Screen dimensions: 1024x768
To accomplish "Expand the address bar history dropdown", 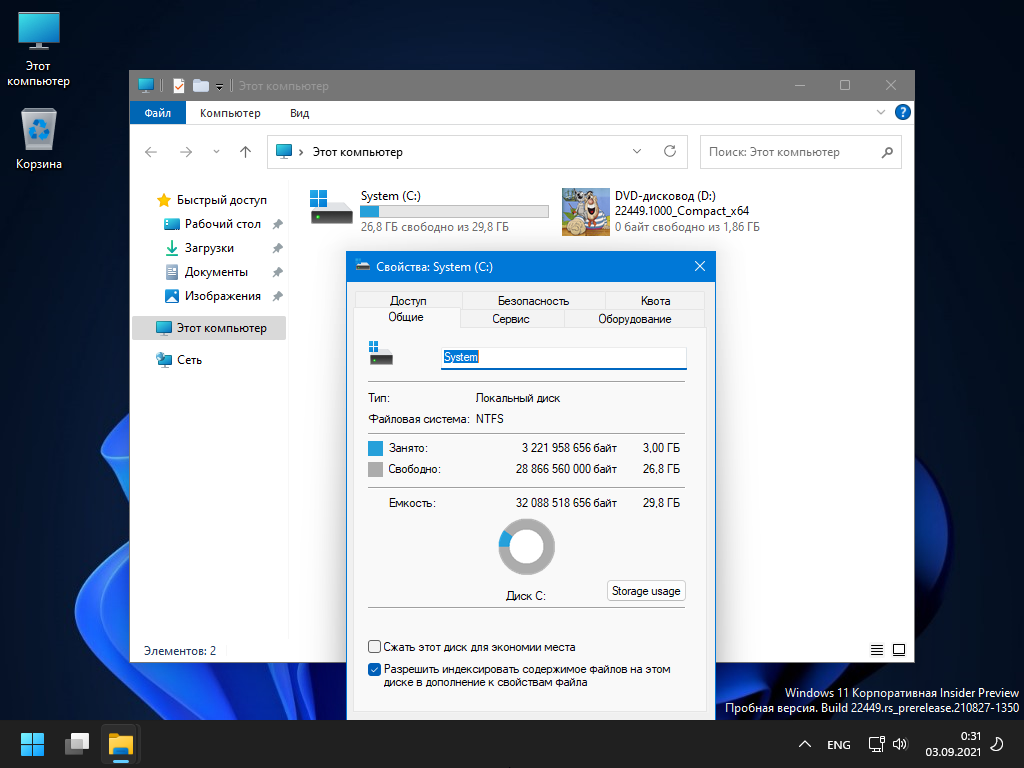I will 638,152.
